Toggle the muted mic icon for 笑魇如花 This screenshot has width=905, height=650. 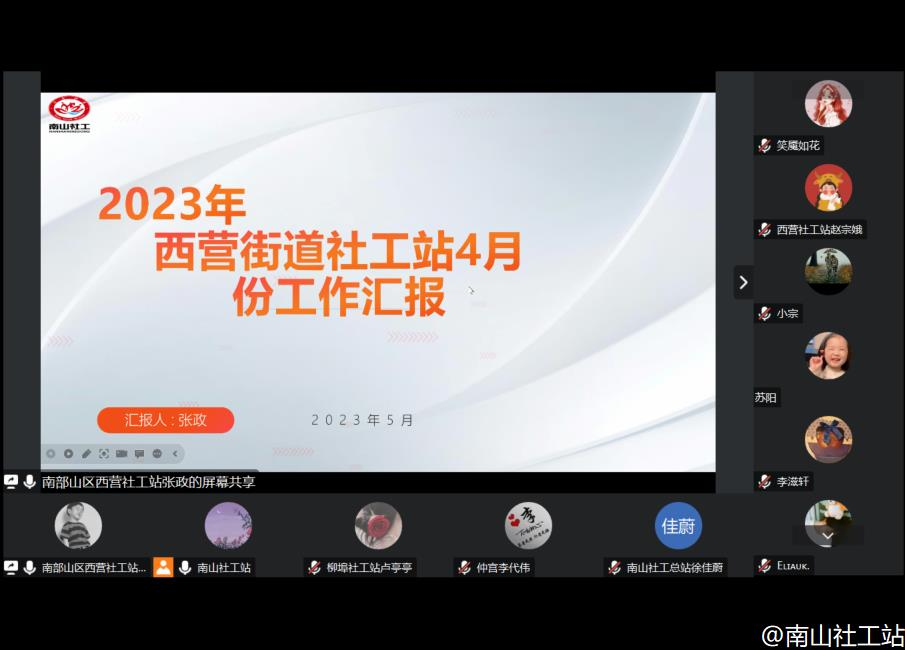point(764,146)
